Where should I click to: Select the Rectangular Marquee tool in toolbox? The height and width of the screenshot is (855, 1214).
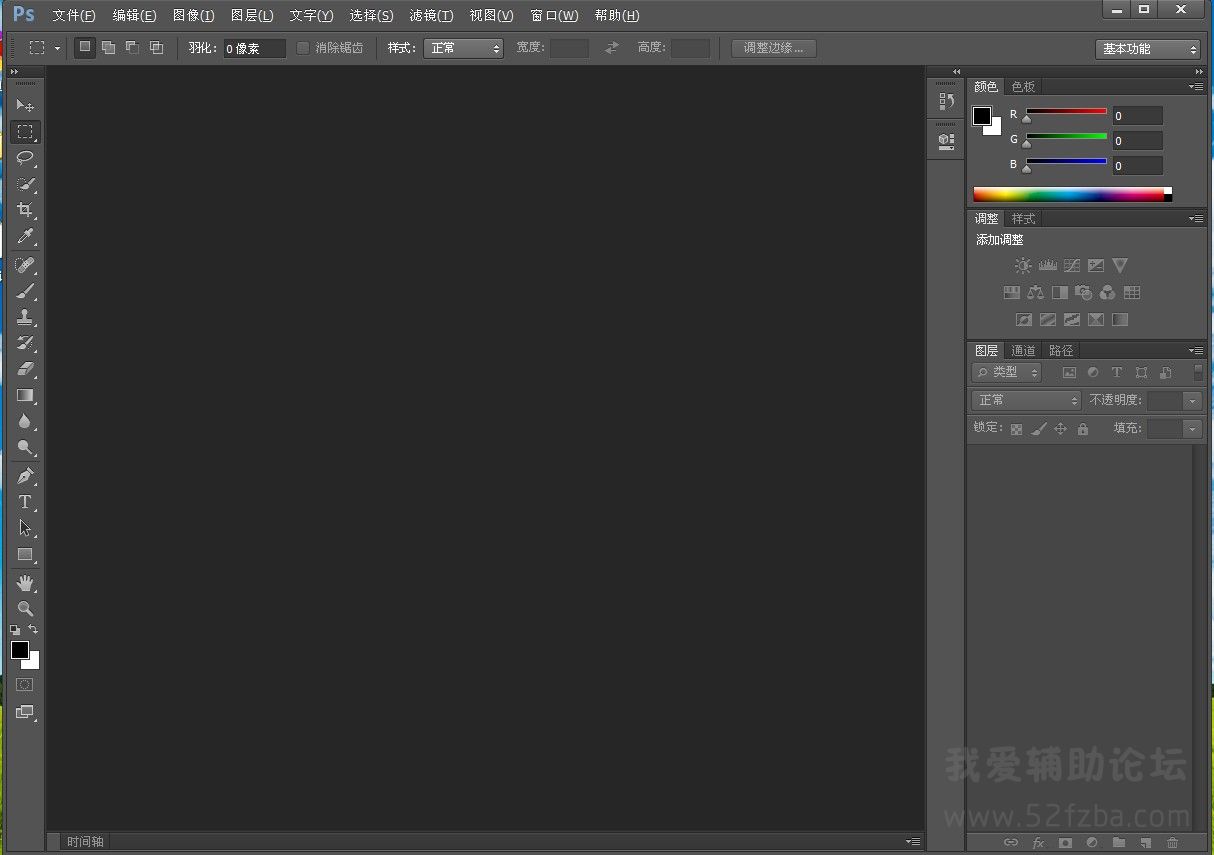pyautogui.click(x=25, y=132)
